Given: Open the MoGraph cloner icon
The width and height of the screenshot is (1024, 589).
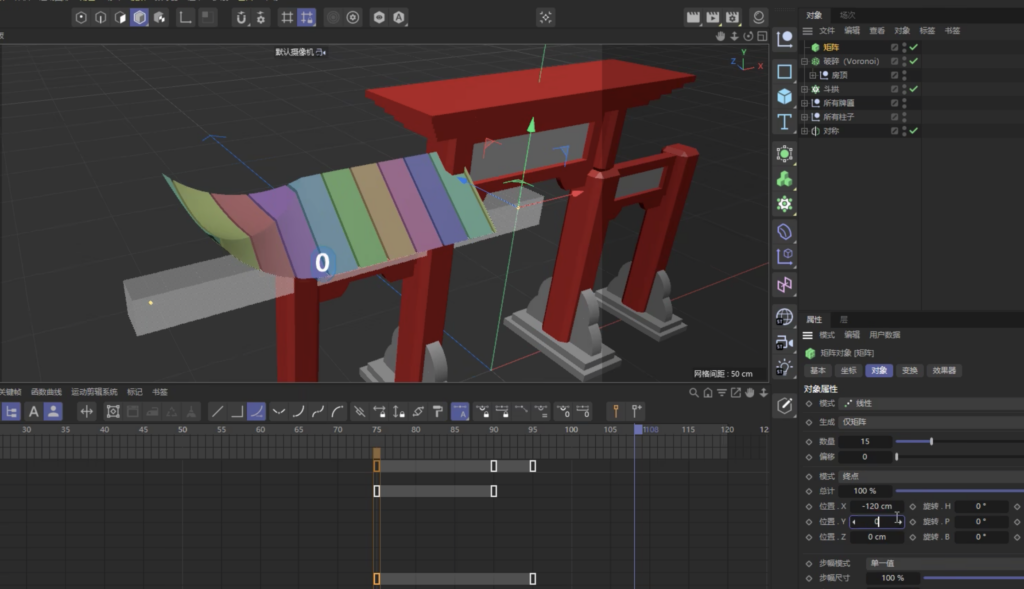Looking at the screenshot, I should (x=785, y=178).
